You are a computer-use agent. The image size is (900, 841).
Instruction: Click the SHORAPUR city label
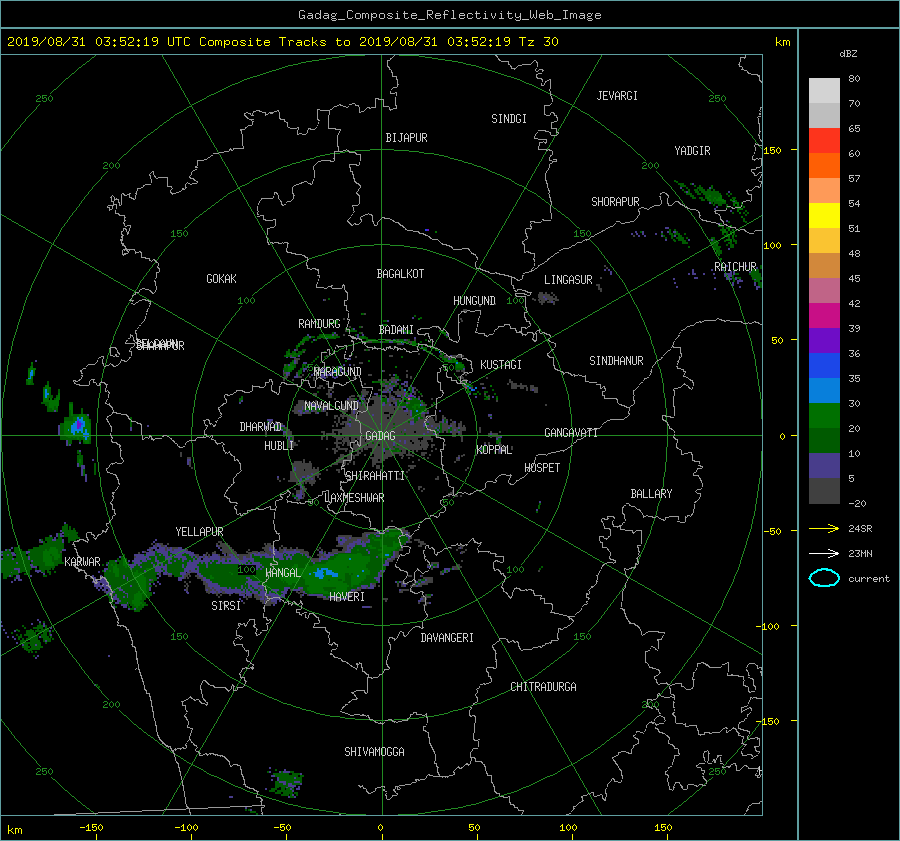pyautogui.click(x=615, y=202)
